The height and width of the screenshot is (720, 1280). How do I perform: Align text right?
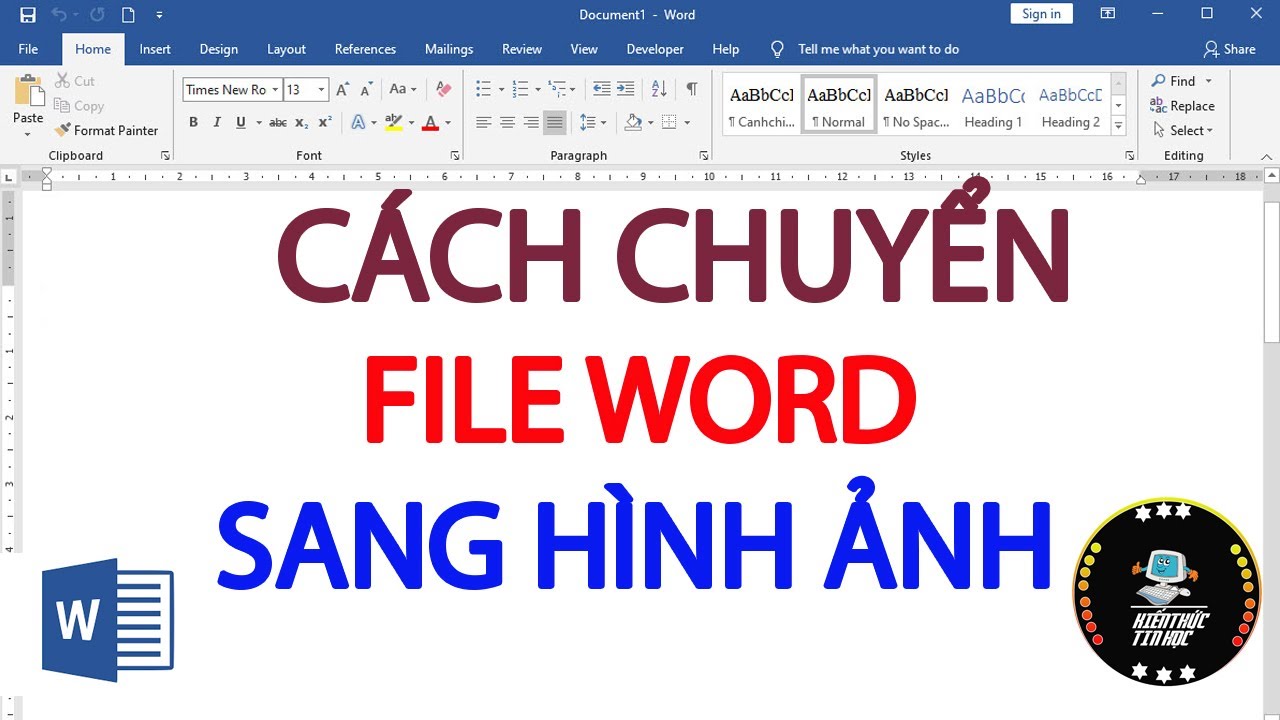(531, 122)
